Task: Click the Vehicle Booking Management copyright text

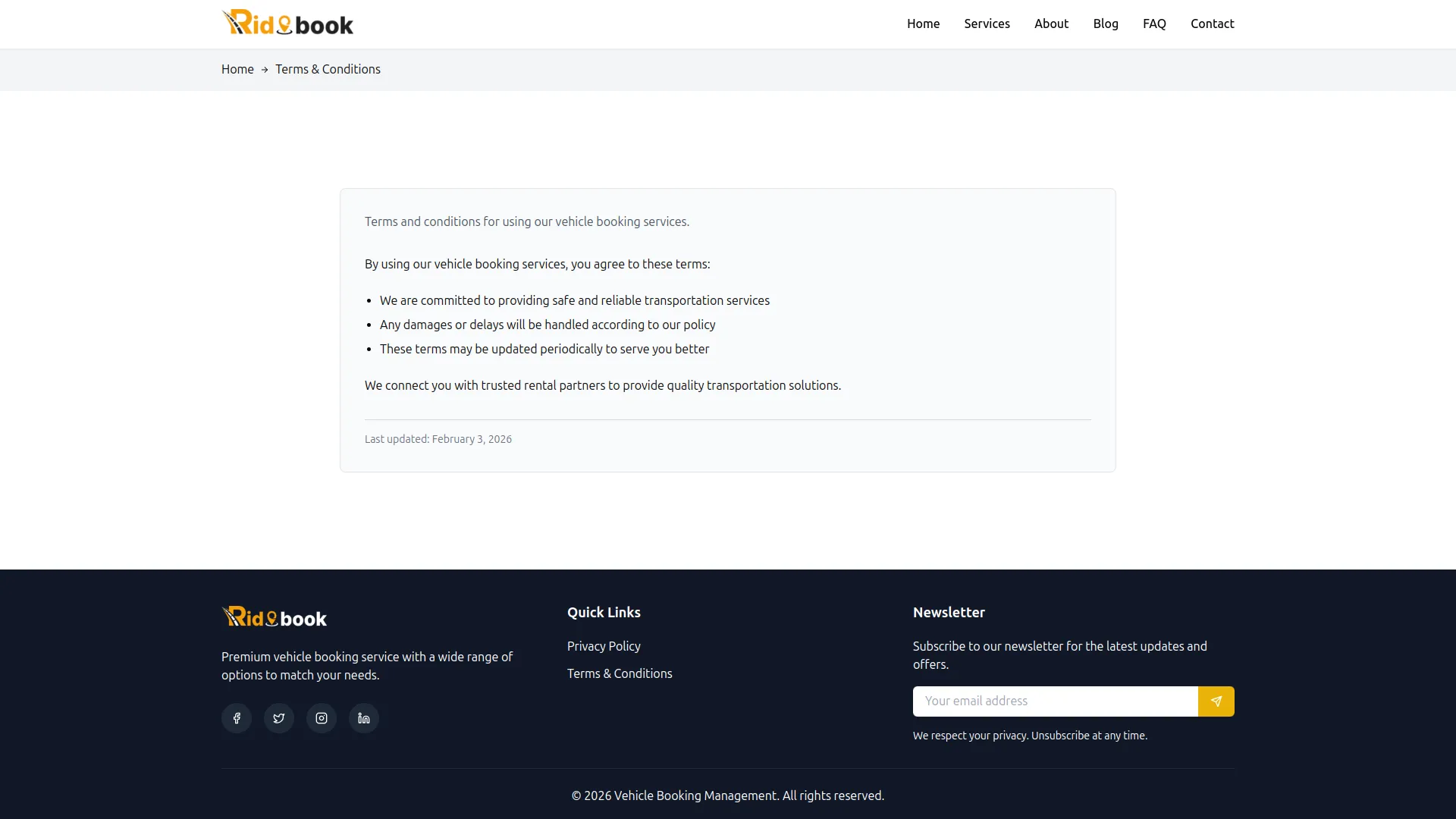Action: click(x=727, y=795)
